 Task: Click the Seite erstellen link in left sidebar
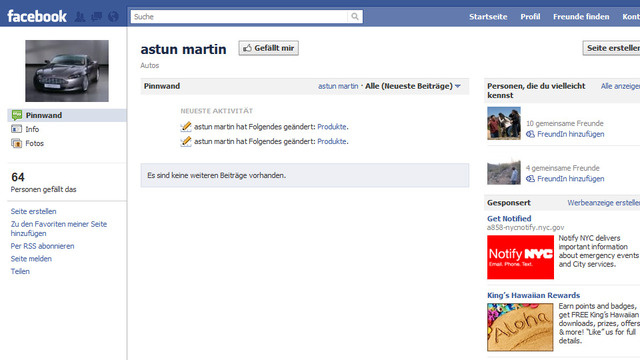point(33,211)
